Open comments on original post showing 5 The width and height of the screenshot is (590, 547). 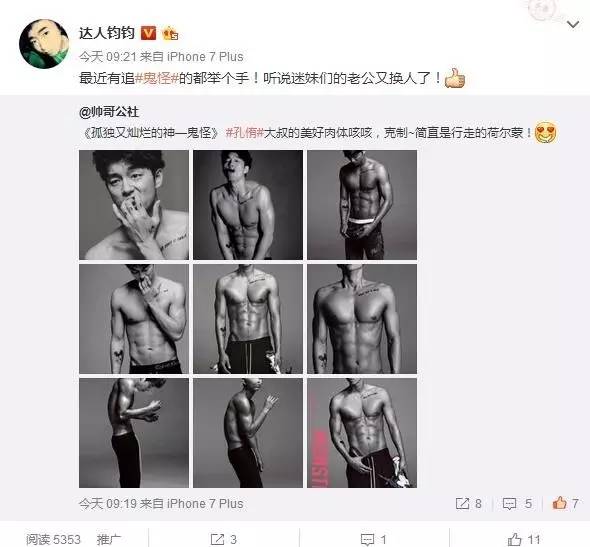[x=517, y=503]
